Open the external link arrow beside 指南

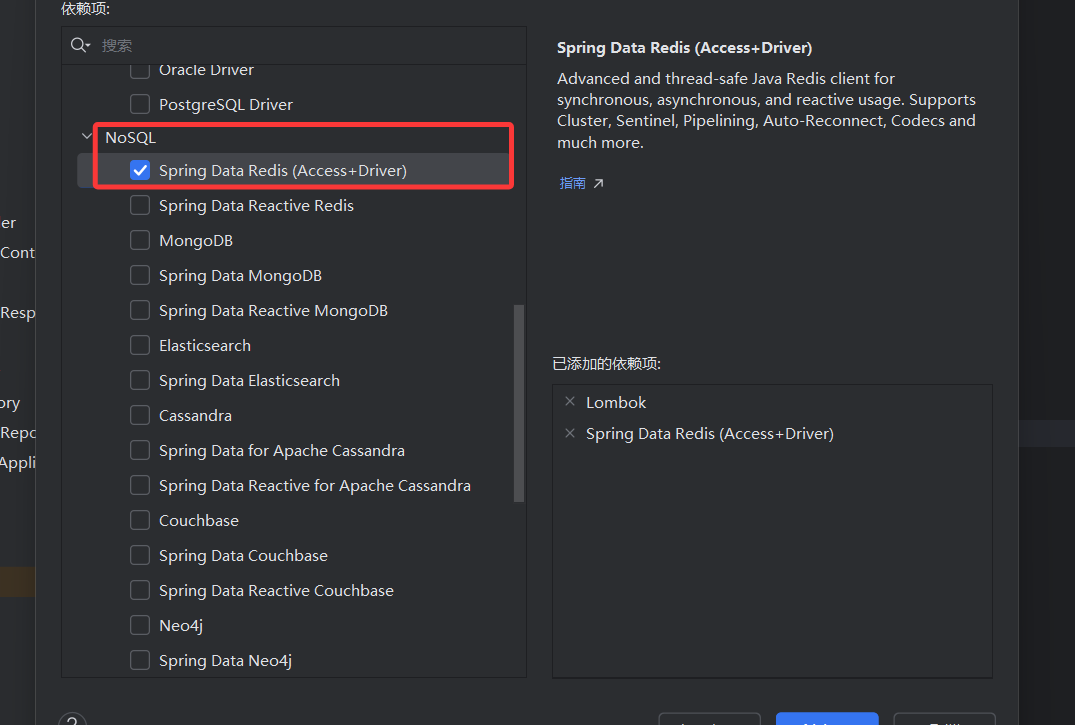[599, 183]
